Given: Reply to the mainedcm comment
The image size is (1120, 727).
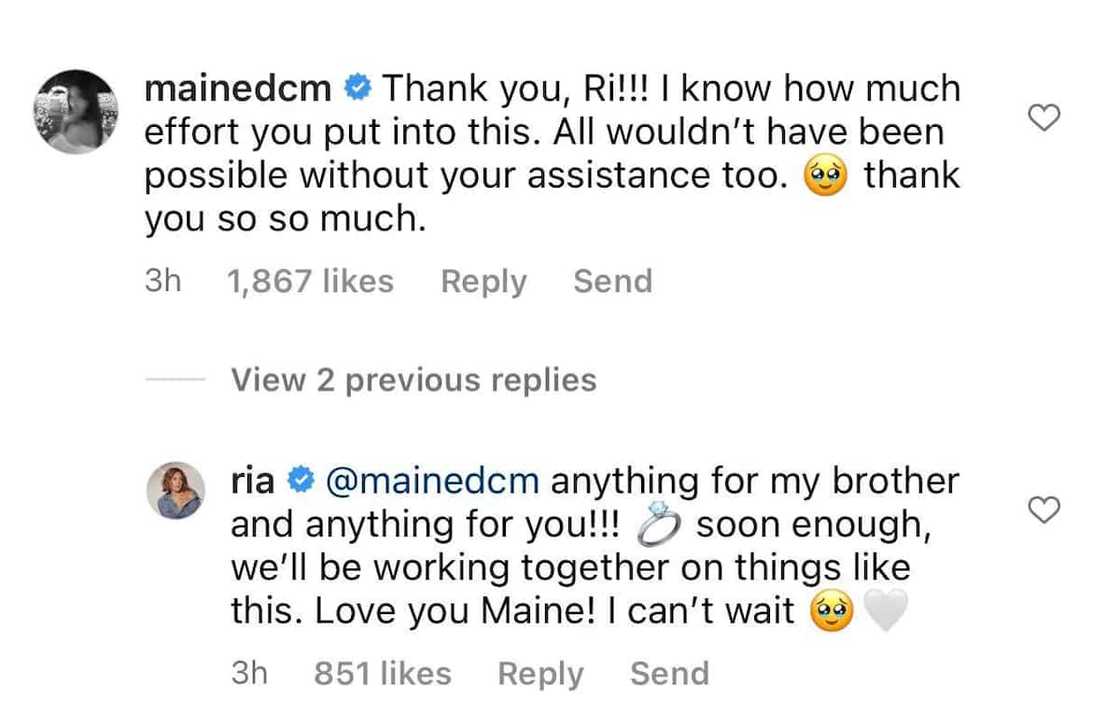Looking at the screenshot, I should coord(483,282).
